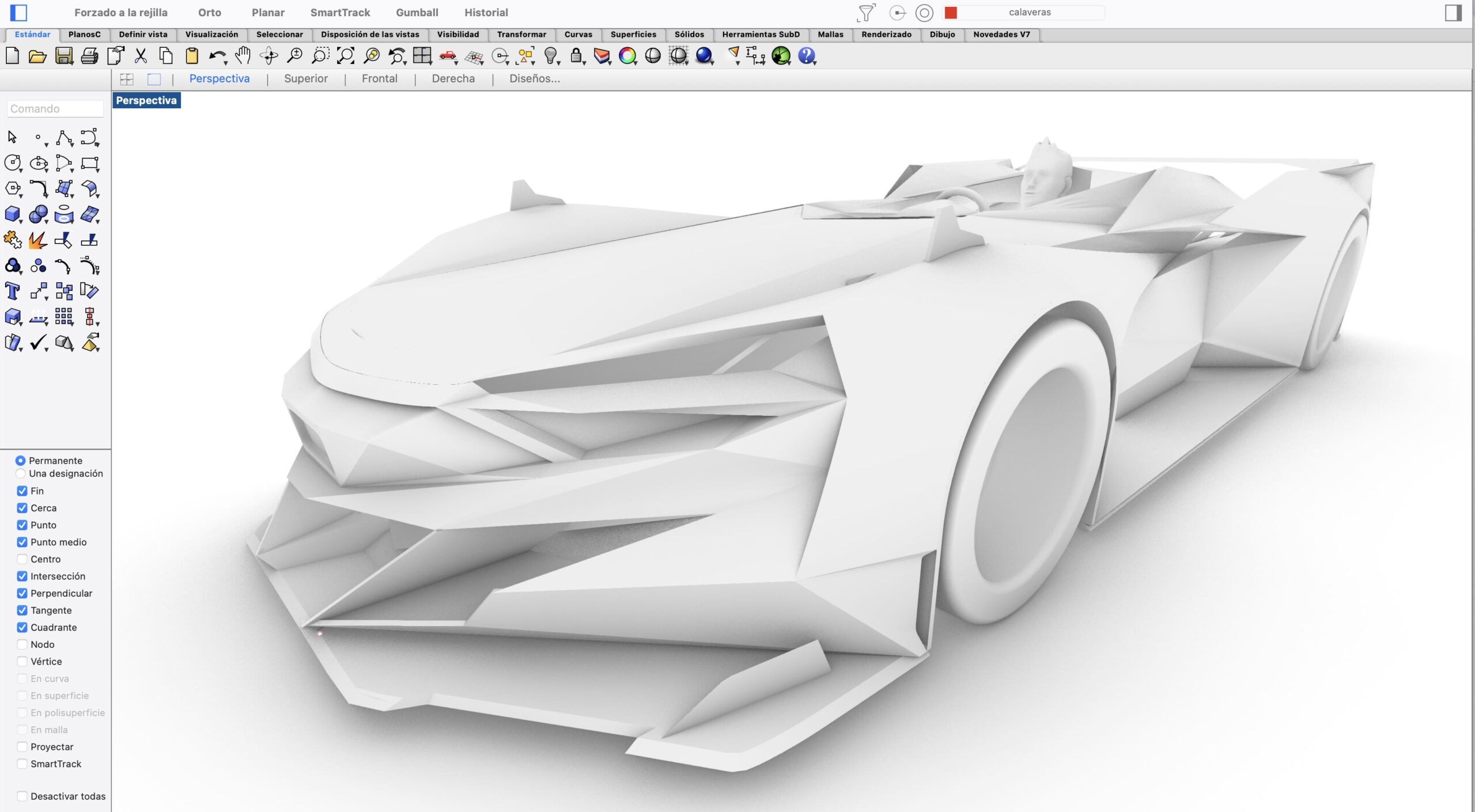
Task: Open the Perspectiva viewport title menu
Action: tap(146, 100)
